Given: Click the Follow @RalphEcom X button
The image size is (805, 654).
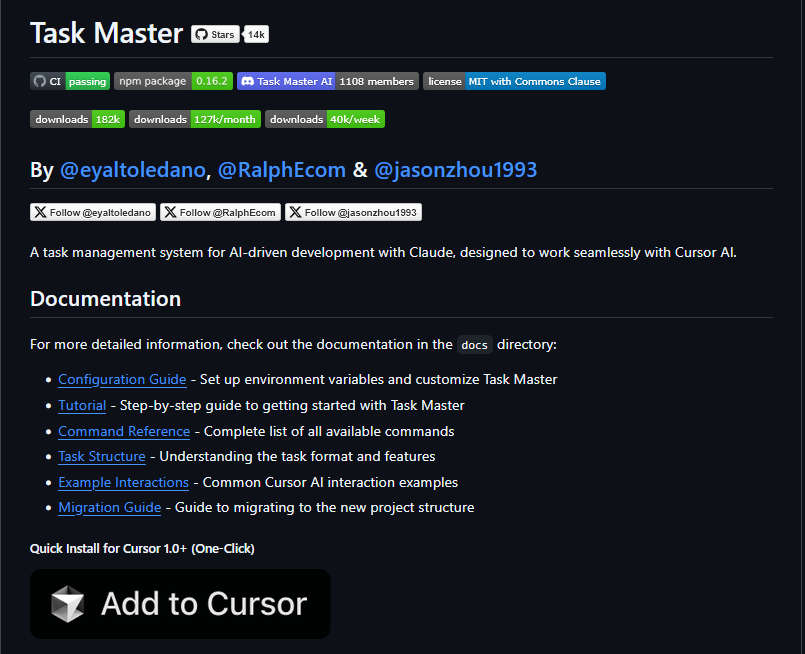Looking at the screenshot, I should (220, 212).
